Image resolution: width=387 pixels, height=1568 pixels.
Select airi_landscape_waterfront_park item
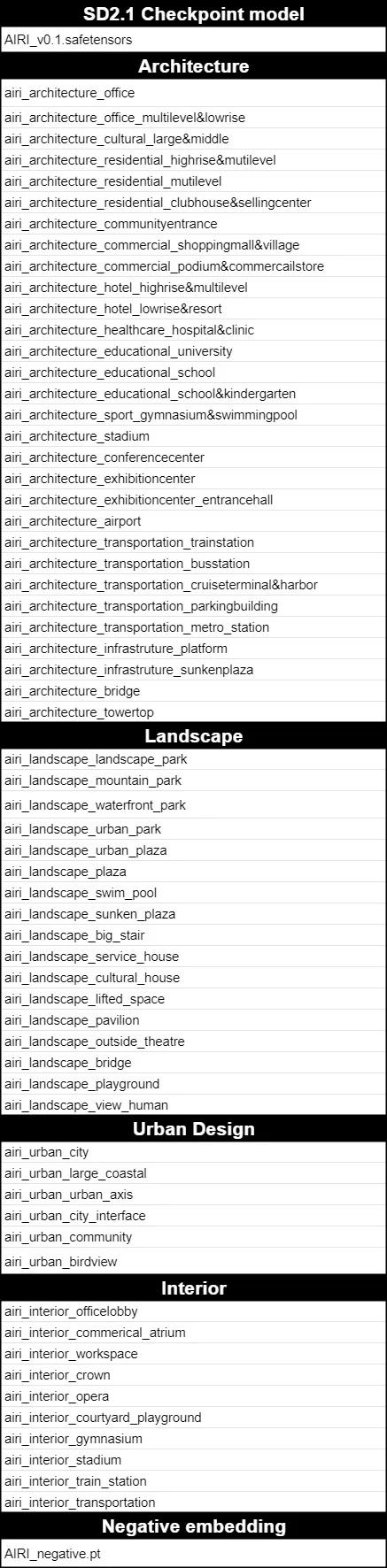[x=193, y=805]
